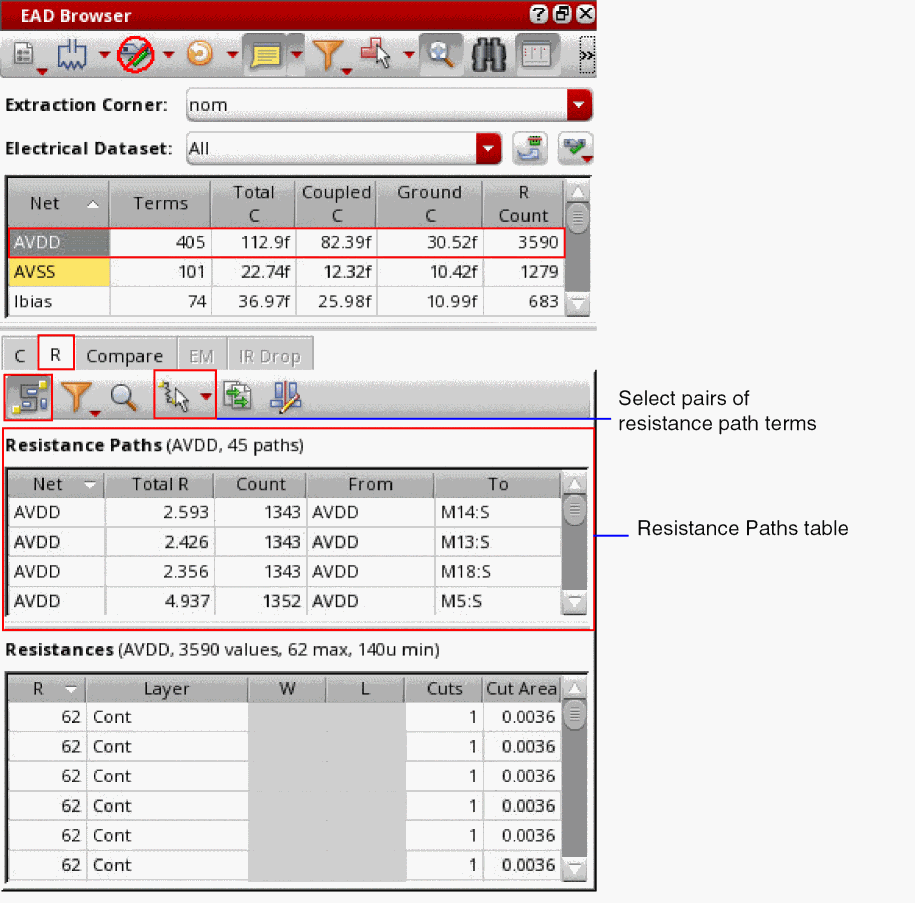915x903 pixels.
Task: Click the orange funnel filter in top toolbar
Action: 327,56
